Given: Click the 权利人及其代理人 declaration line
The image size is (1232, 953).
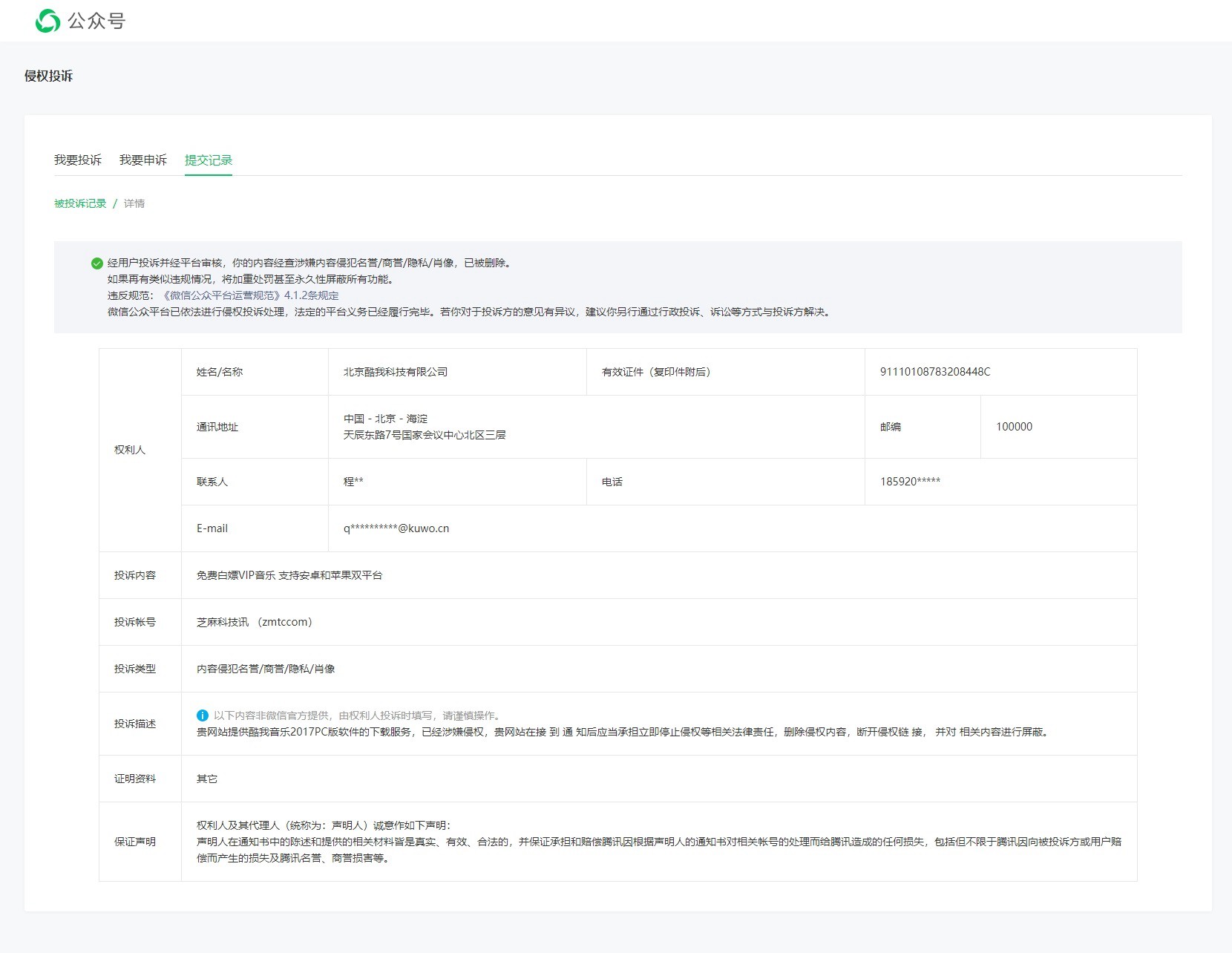Looking at the screenshot, I should (324, 825).
